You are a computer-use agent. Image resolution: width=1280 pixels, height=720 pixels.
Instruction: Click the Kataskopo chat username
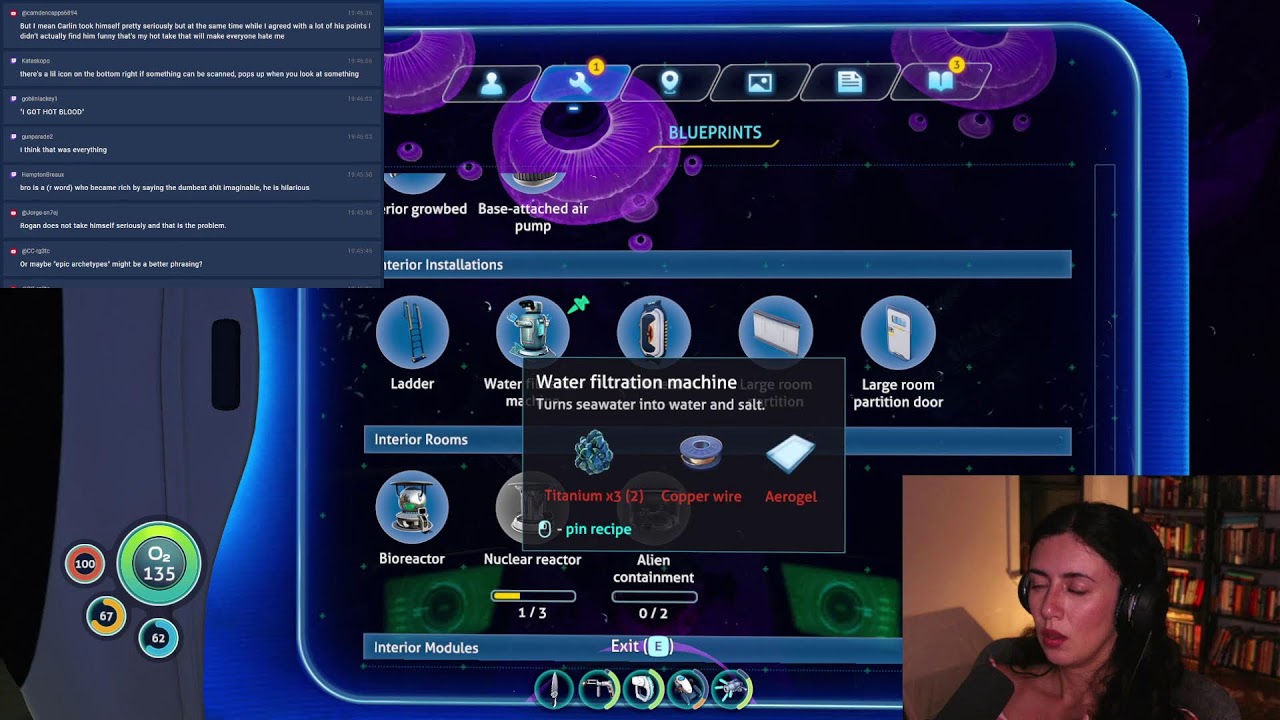36,61
